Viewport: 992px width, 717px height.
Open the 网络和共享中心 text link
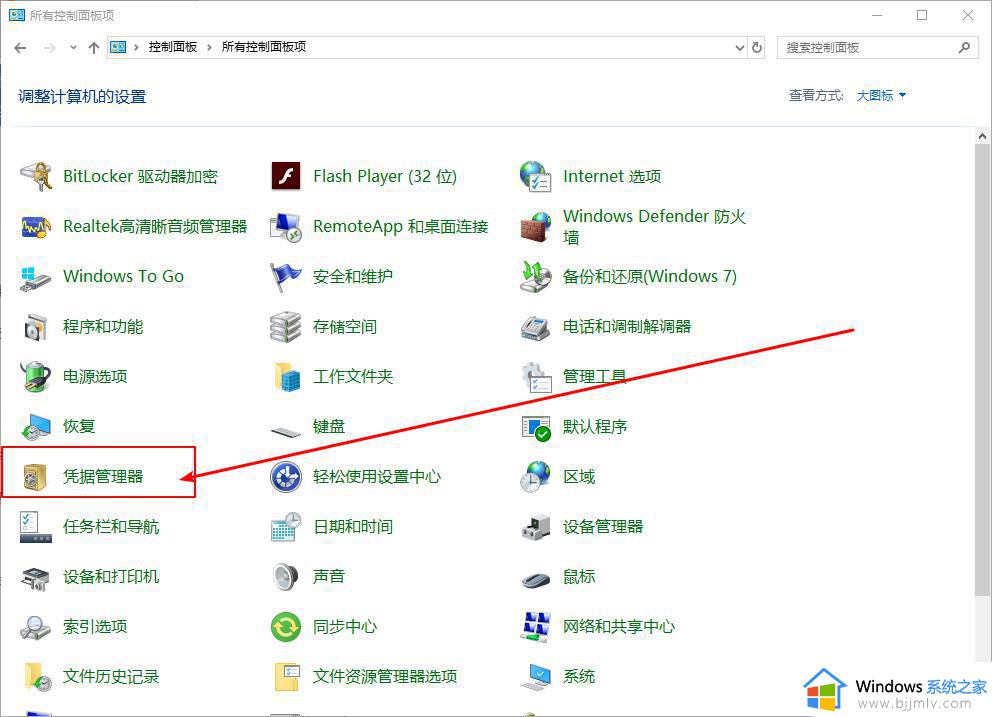[619, 627]
